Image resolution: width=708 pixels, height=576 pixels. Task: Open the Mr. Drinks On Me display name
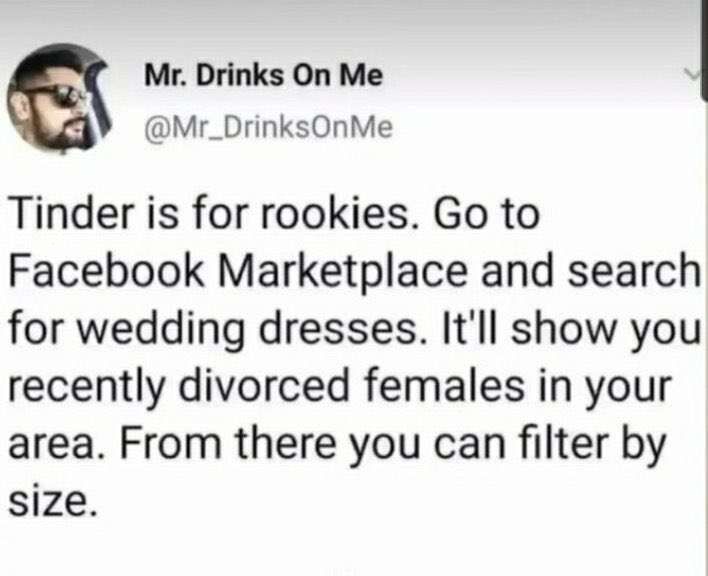point(263,78)
